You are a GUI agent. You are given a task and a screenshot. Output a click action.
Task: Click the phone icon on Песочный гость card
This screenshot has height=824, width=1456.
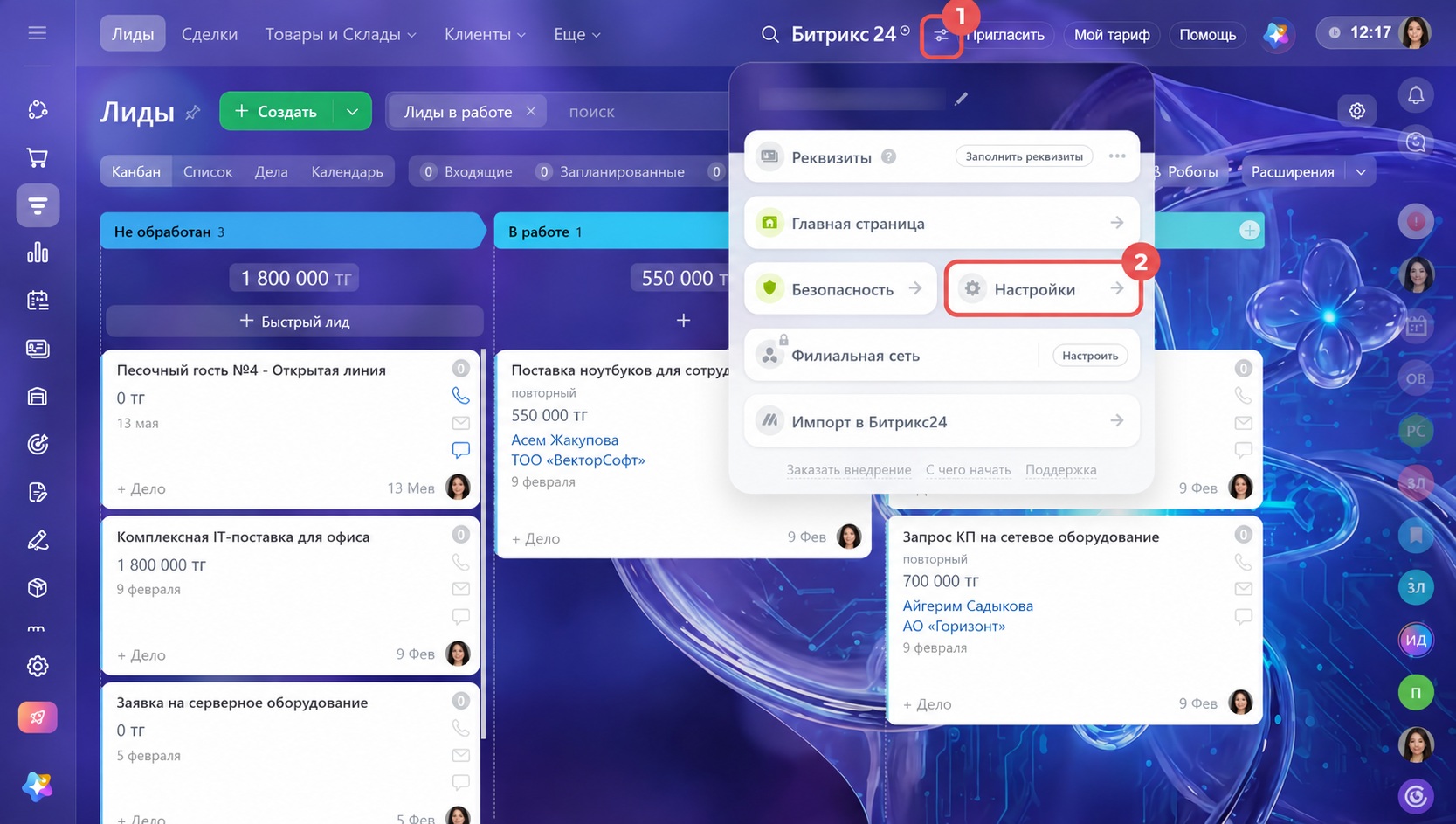coord(460,396)
